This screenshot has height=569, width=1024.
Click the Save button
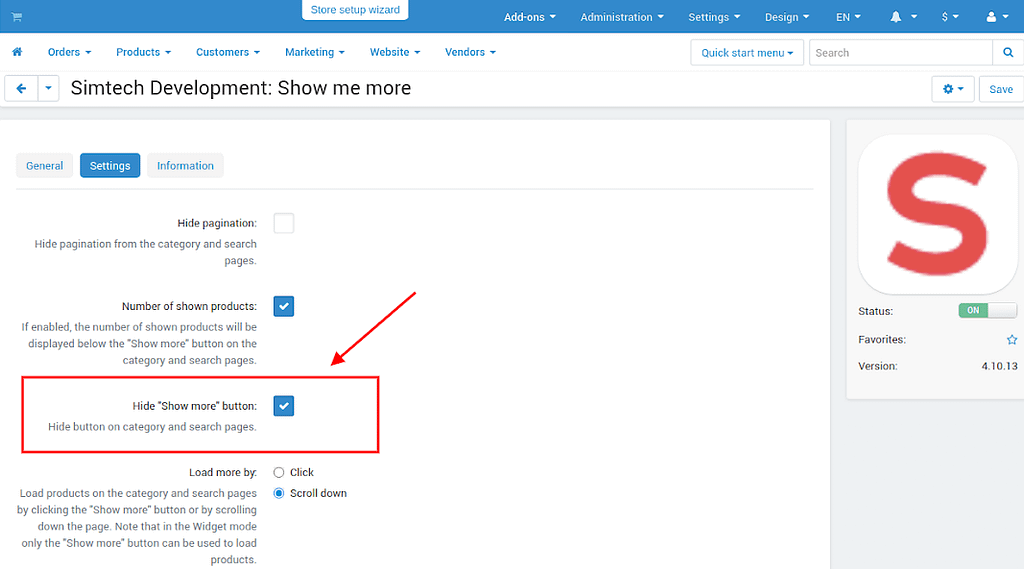[x=1001, y=89]
